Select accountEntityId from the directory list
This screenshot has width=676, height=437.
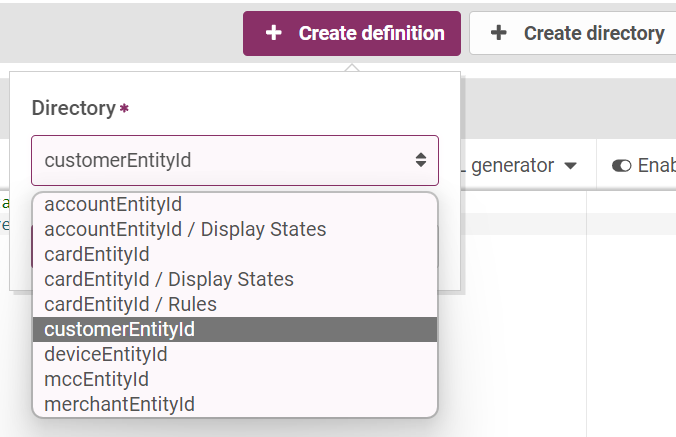[113, 205]
